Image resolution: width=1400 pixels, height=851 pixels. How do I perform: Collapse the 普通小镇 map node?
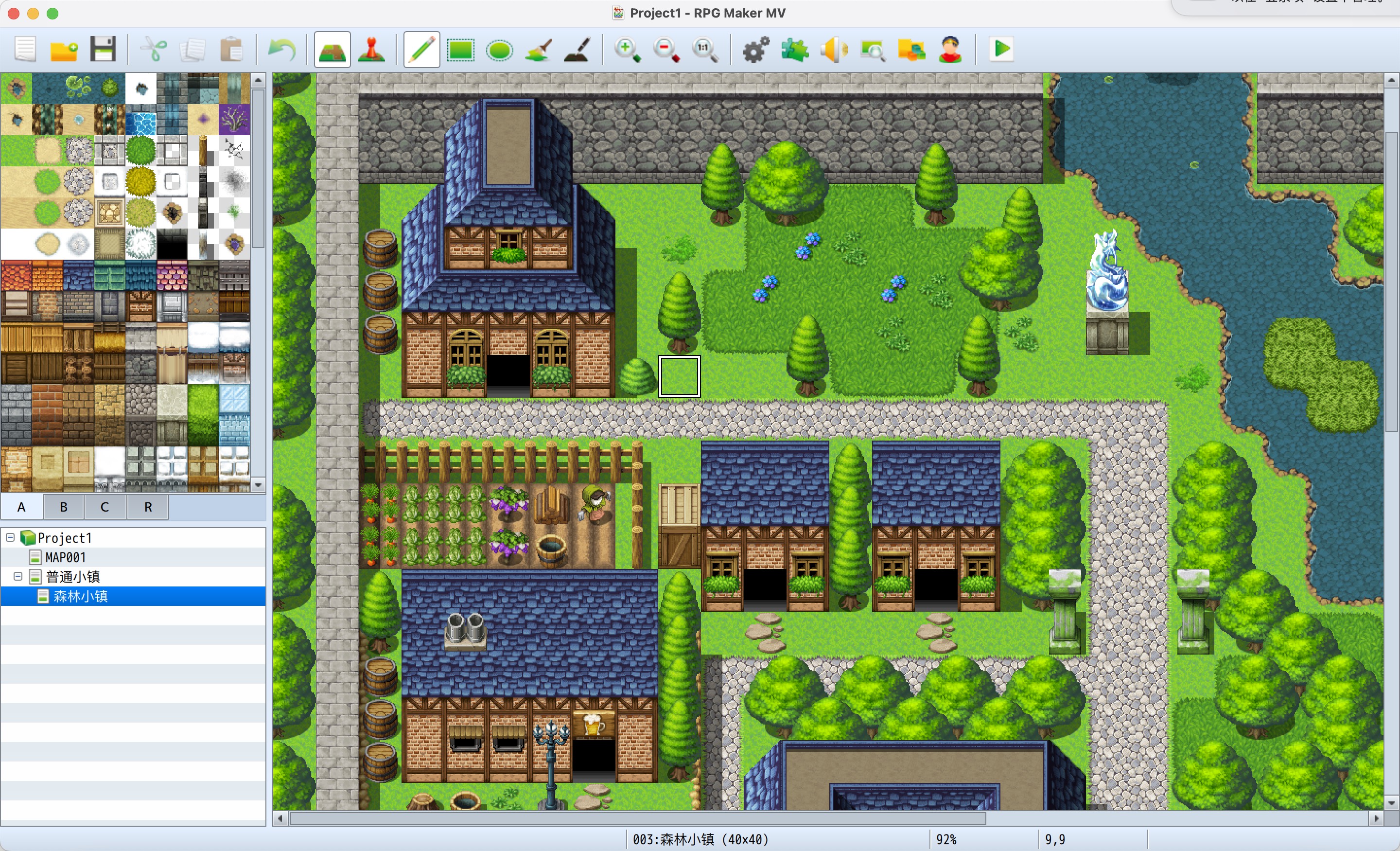[x=18, y=576]
